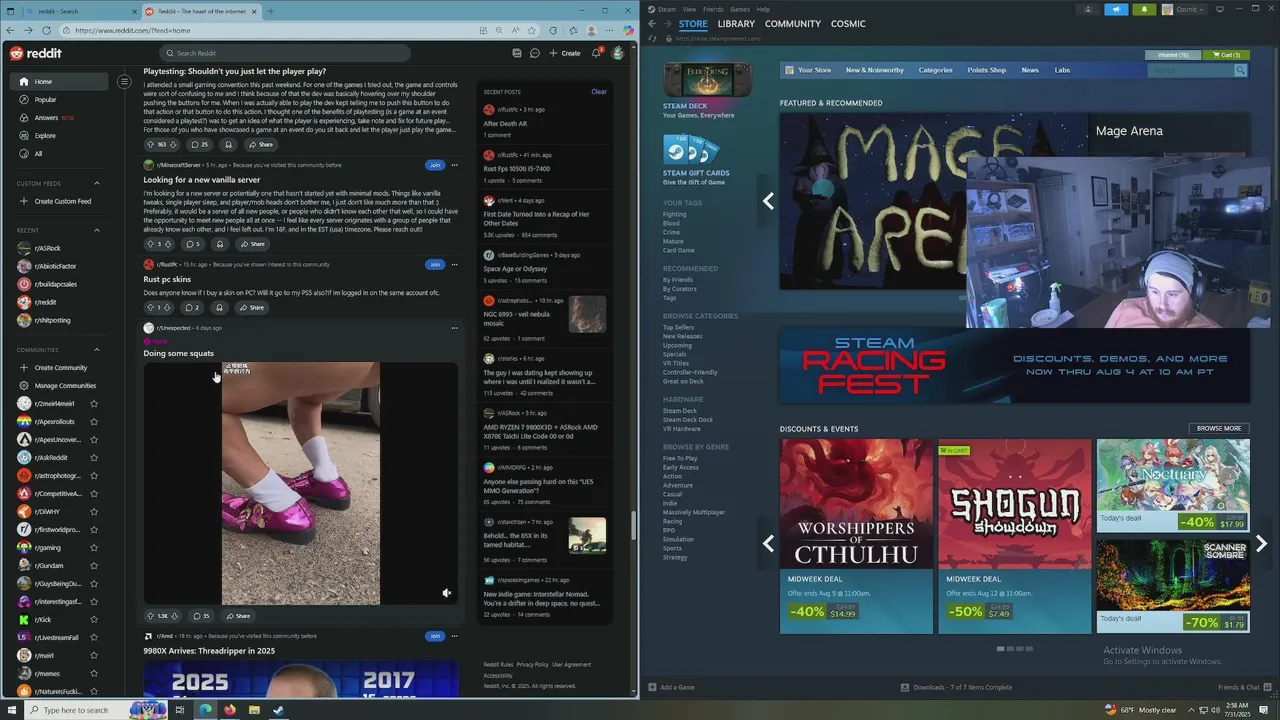Give award on the vanilla server post
This screenshot has width=1280, height=720.
[220, 244]
